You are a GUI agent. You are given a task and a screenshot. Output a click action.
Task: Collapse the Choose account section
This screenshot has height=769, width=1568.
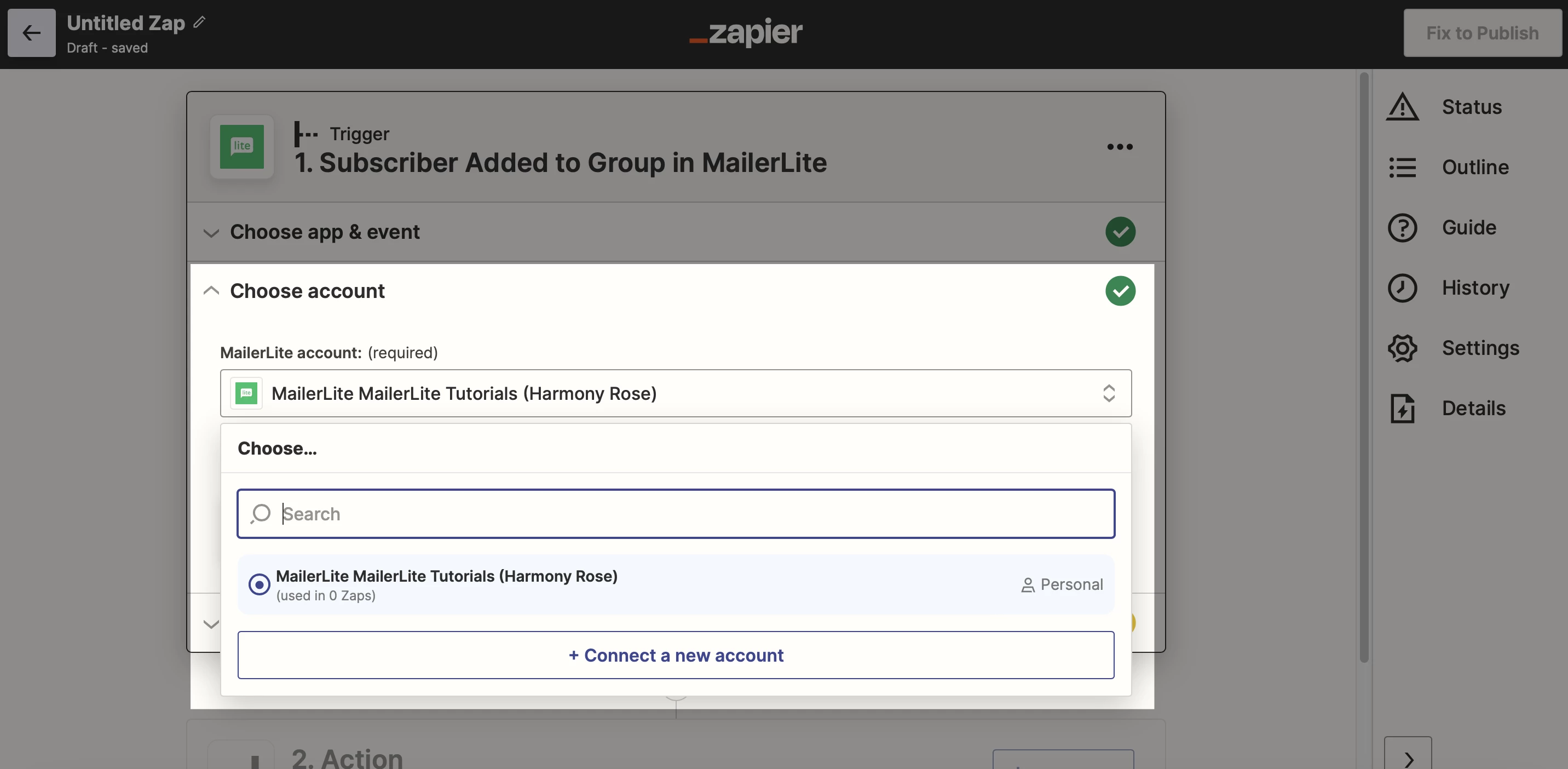pos(211,290)
